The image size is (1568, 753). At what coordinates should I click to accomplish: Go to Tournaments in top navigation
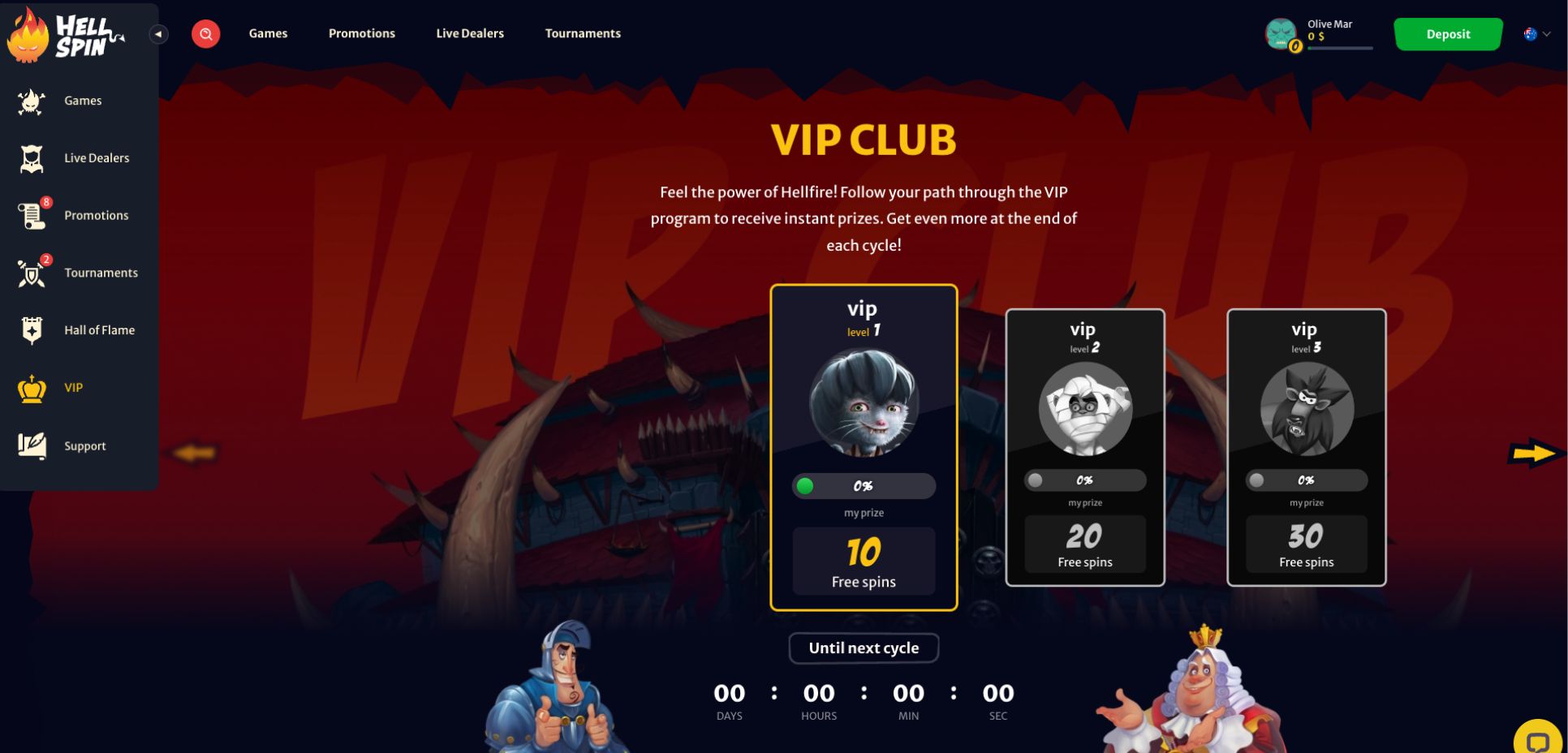coord(583,33)
